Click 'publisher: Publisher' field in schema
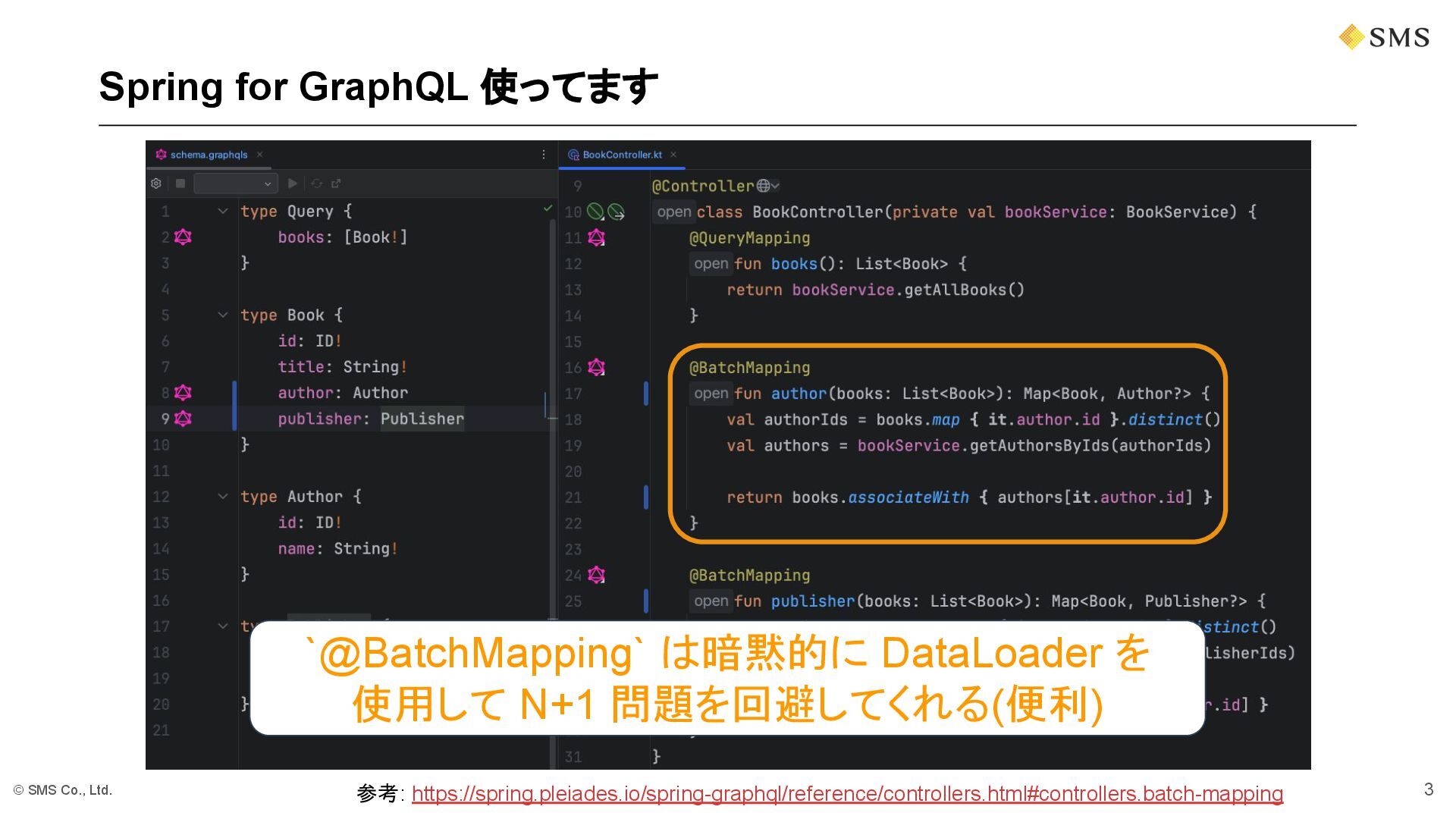Screen dimensions: 1456x819 click(x=371, y=419)
